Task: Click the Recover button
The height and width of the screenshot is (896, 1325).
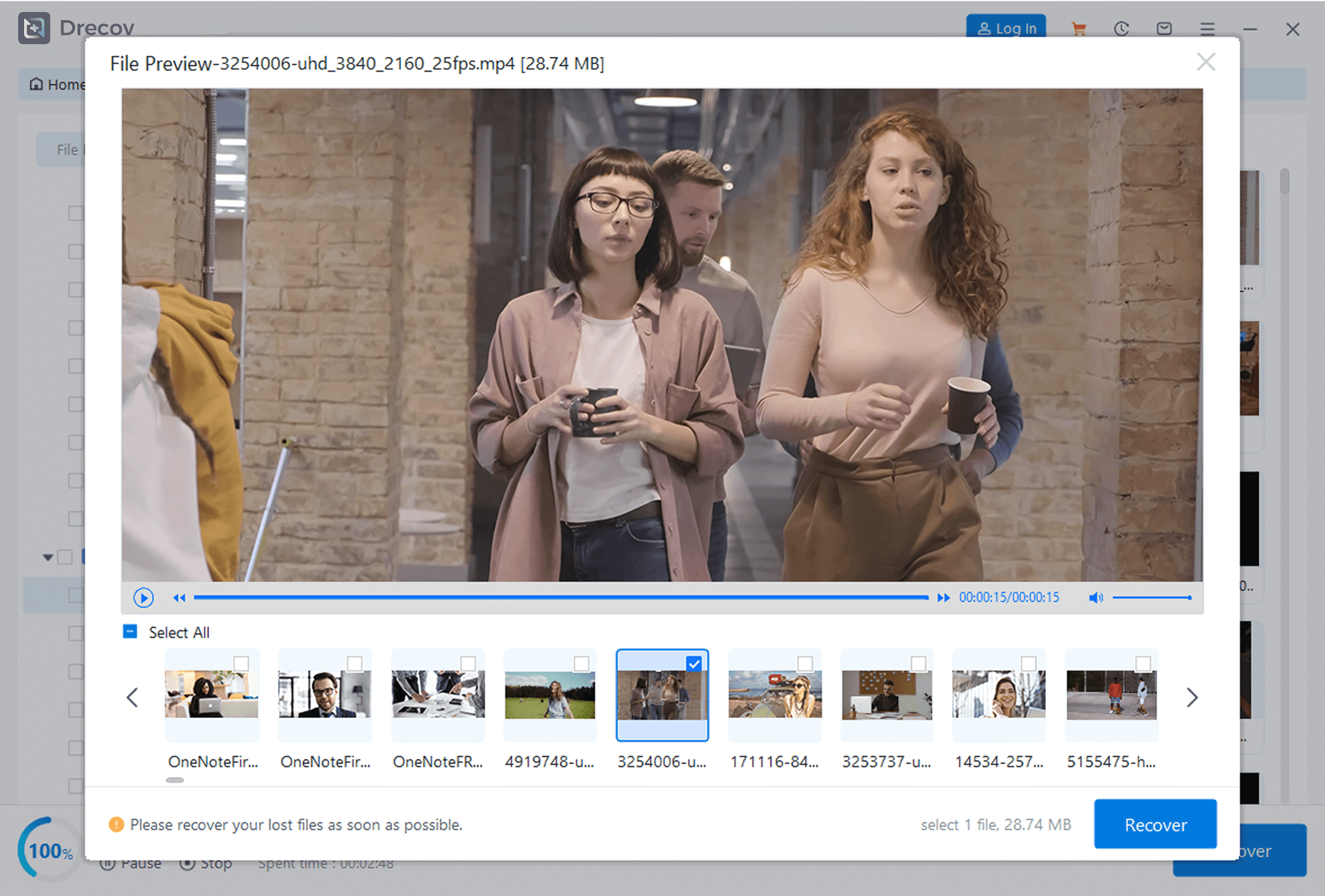Action: pos(1155,824)
